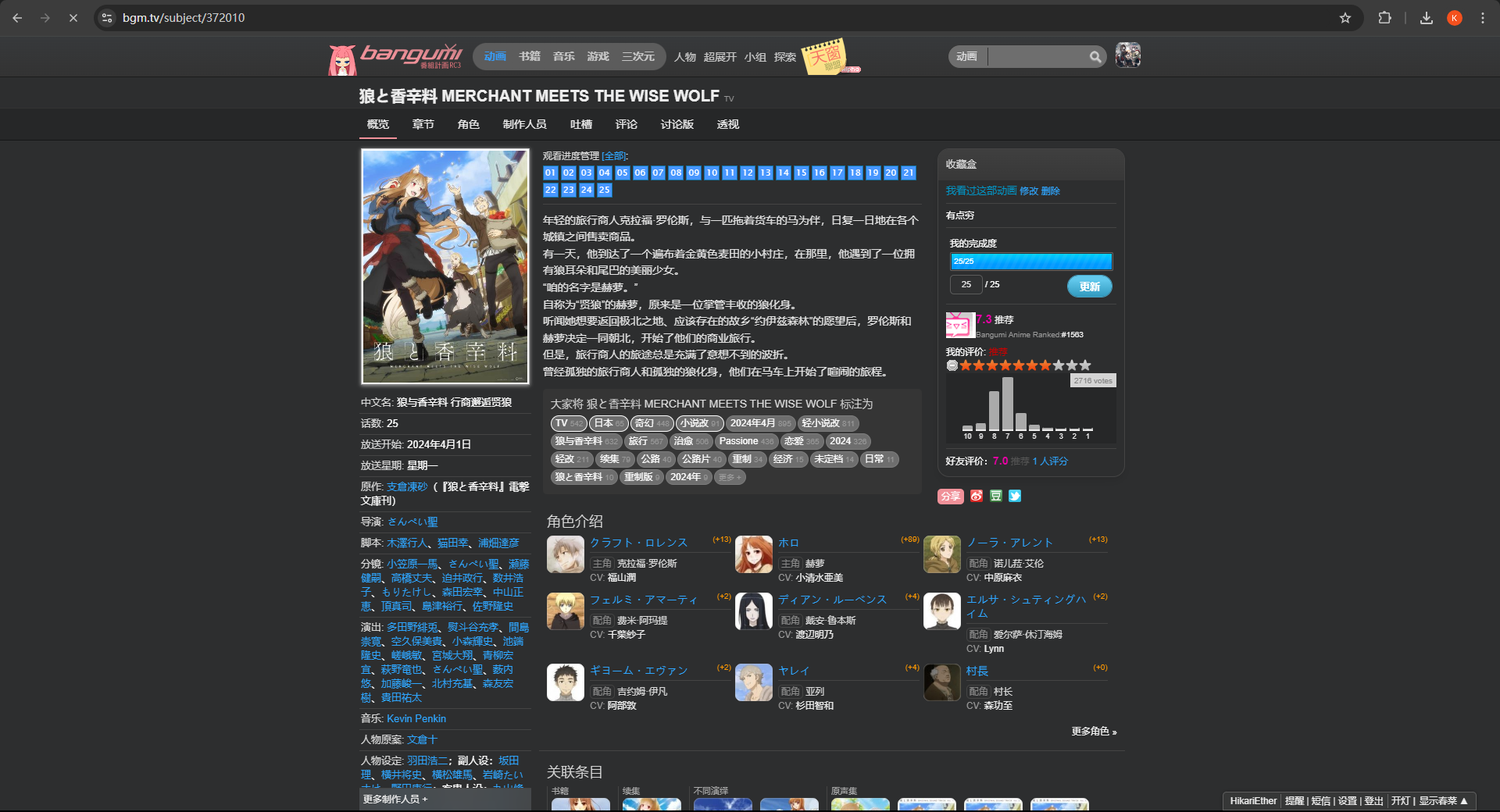Rate with the tenth star
The image size is (1500, 812).
(1085, 365)
